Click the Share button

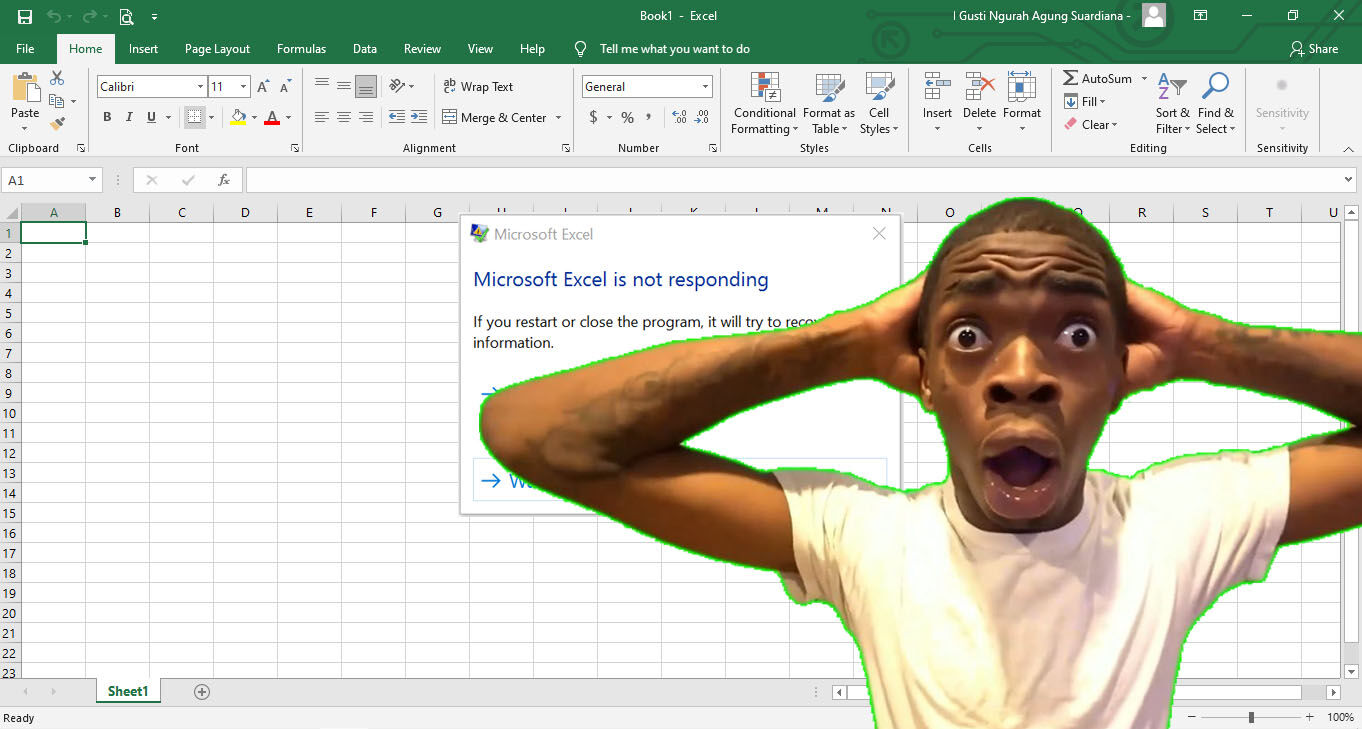1314,48
